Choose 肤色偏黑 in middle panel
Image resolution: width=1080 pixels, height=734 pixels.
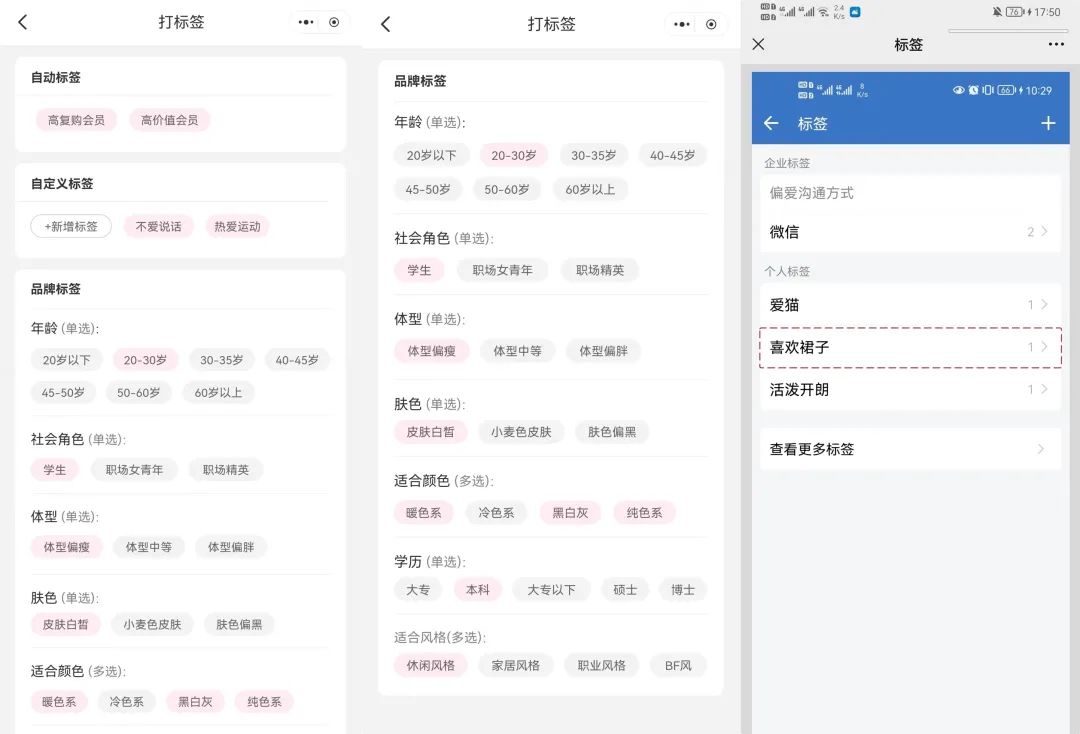[x=612, y=432]
